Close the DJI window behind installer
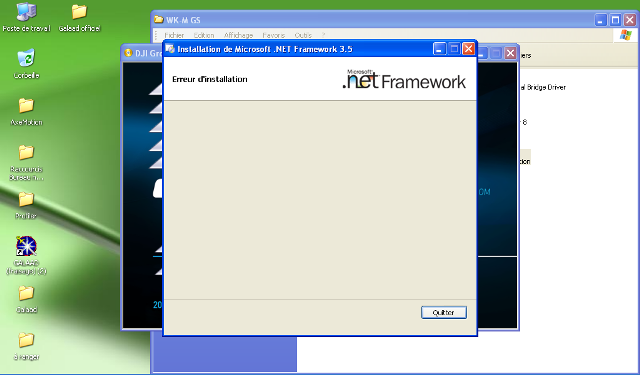 [510, 53]
